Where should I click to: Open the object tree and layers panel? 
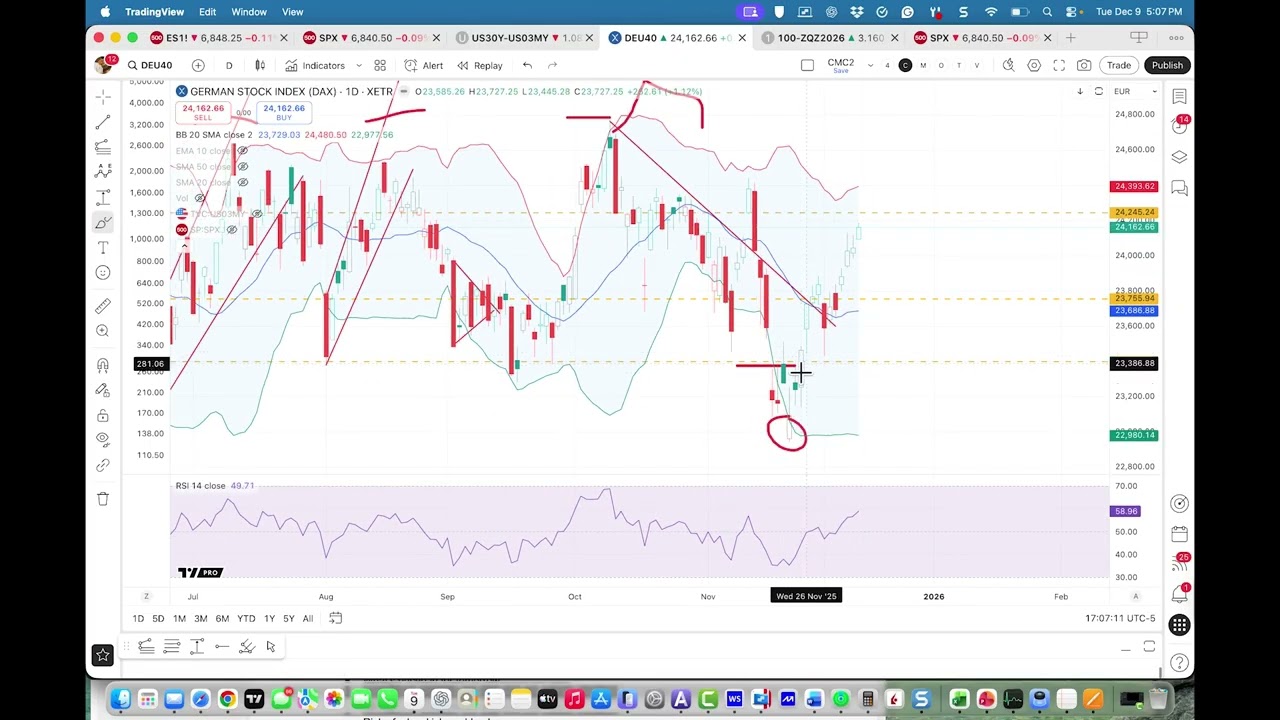coord(1180,157)
